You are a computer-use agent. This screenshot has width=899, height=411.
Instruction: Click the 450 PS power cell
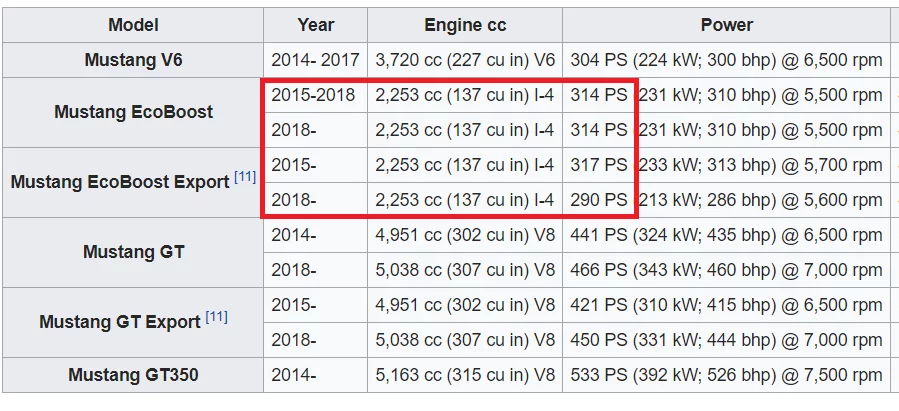(x=725, y=340)
